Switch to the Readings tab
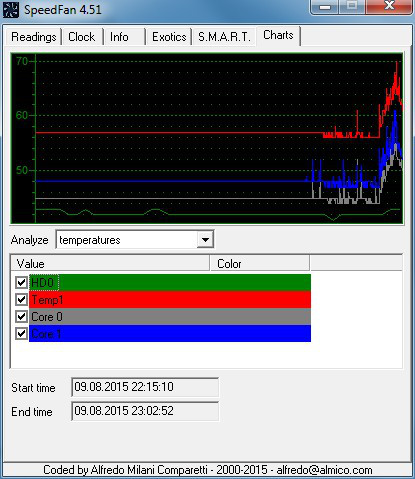The height and width of the screenshot is (479, 415). [x=34, y=37]
